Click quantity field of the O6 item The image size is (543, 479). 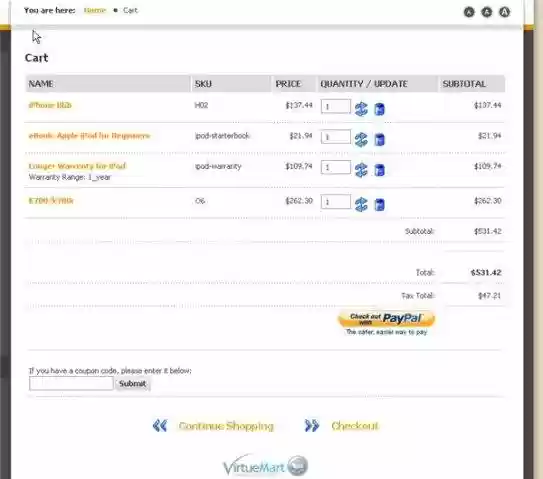click(x=336, y=202)
